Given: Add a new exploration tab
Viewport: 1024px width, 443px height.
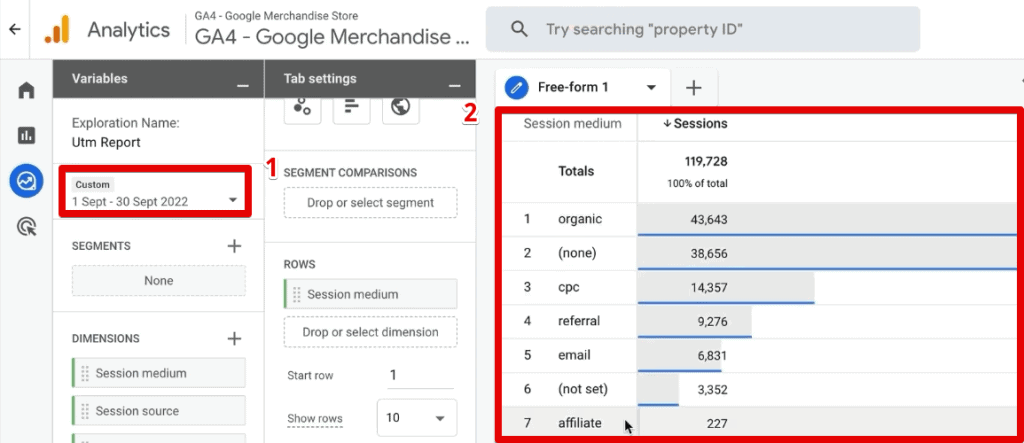Looking at the screenshot, I should click(x=694, y=88).
